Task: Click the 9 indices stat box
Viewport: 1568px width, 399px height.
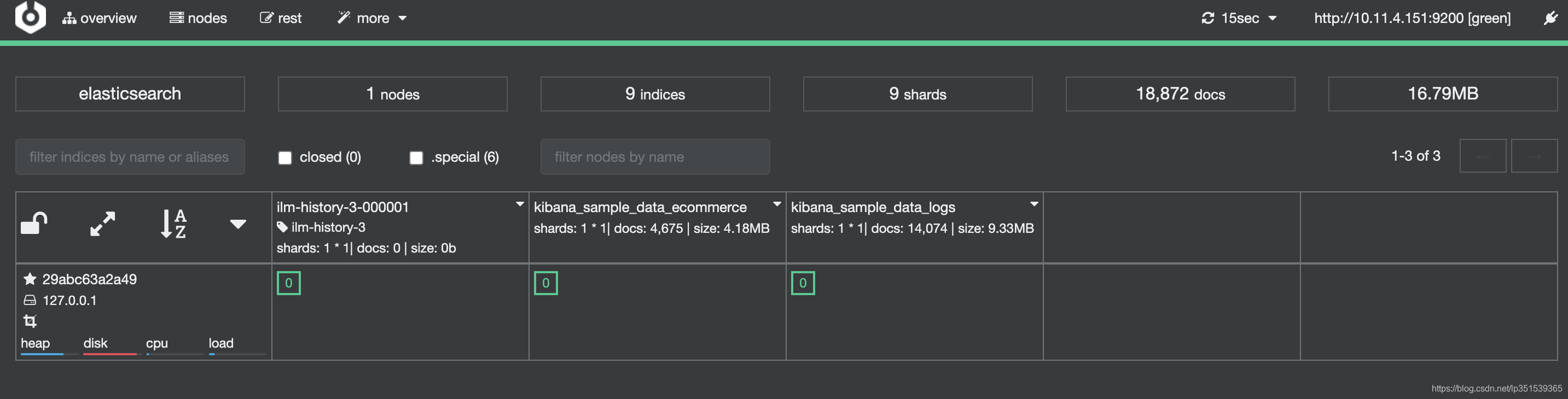Action: coord(655,93)
